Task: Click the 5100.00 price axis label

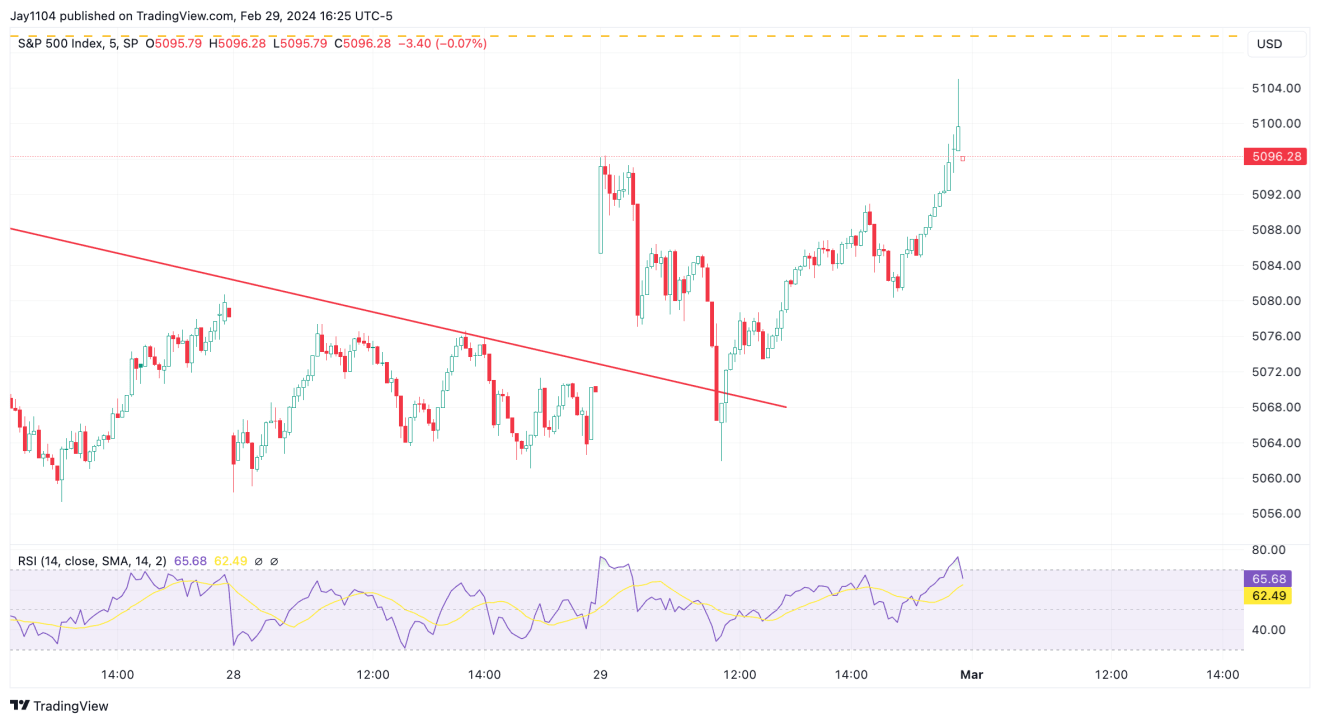Action: [x=1276, y=124]
